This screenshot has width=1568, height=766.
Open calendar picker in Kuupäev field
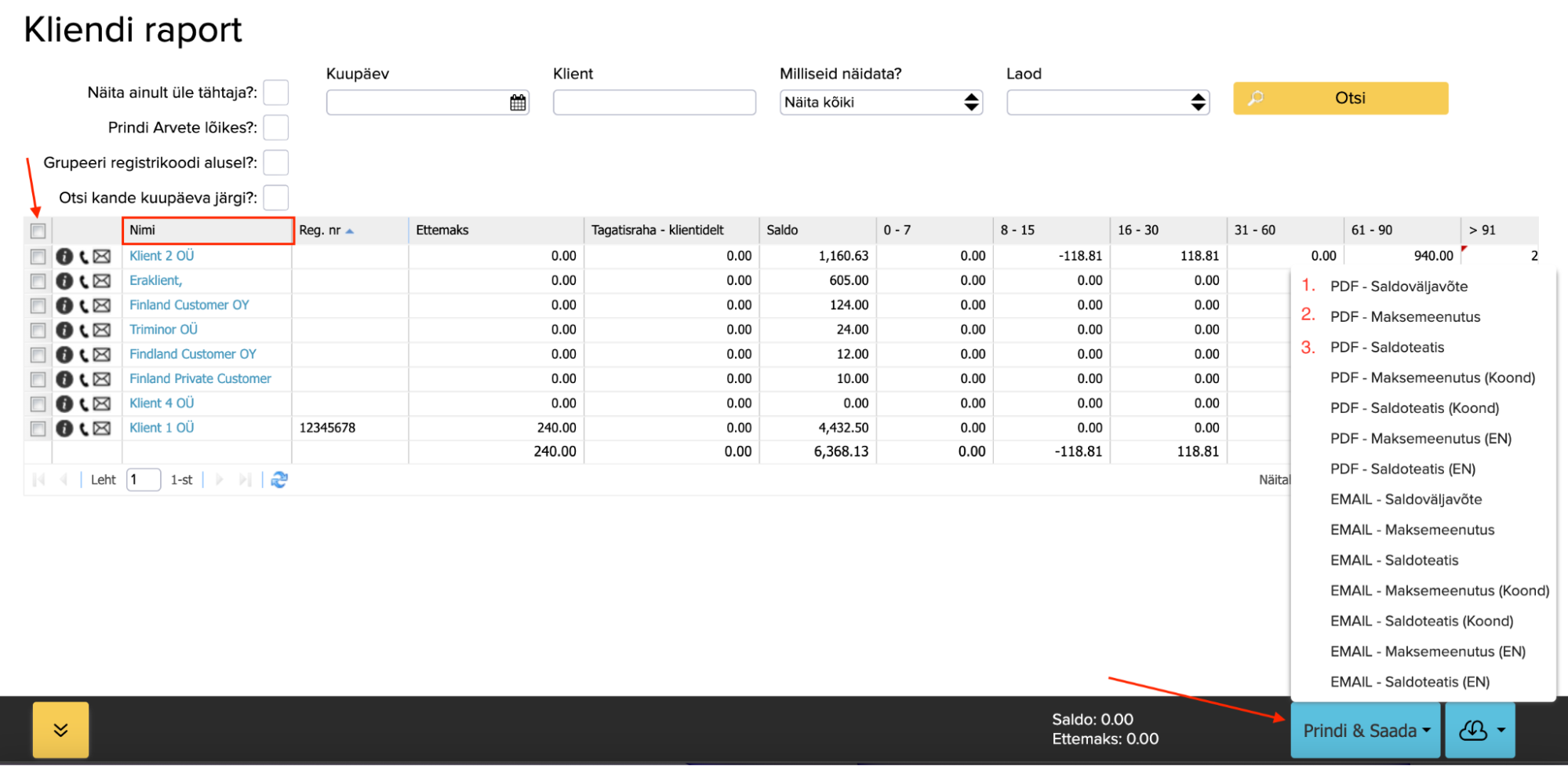[518, 103]
